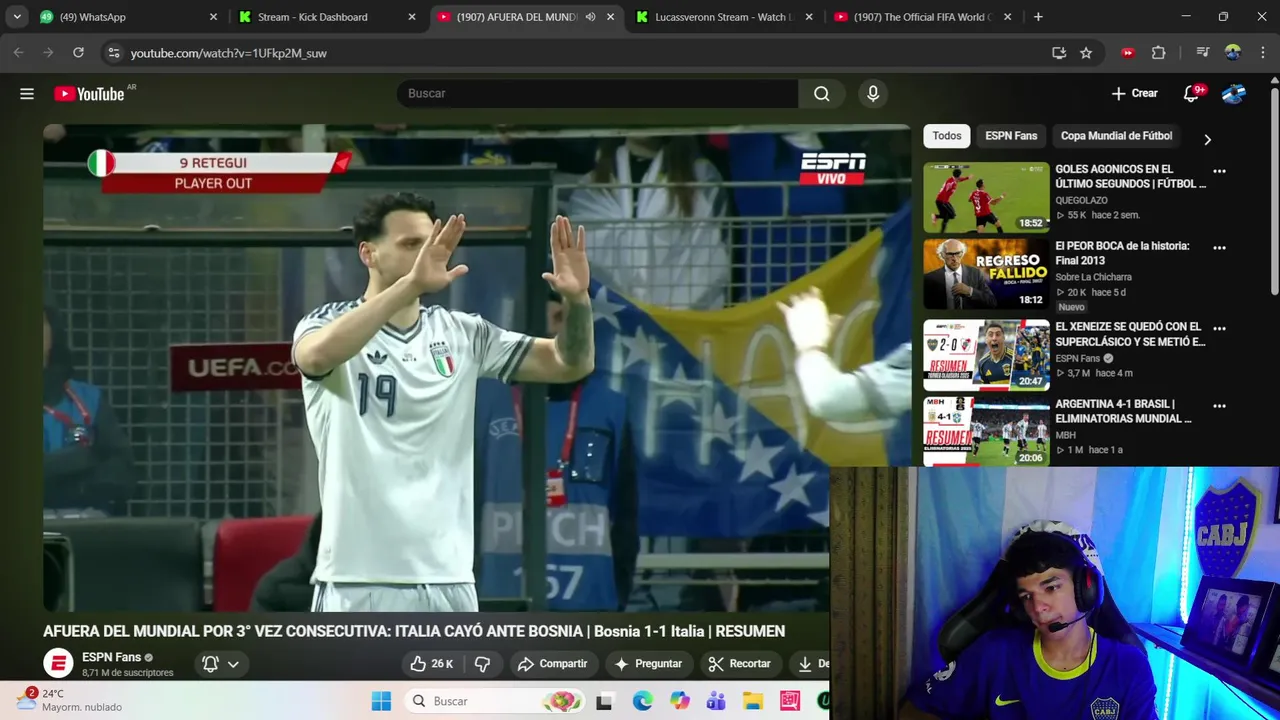Open Chrome extensions puzzle icon
Screen dimensions: 1280x720
[x=1159, y=53]
